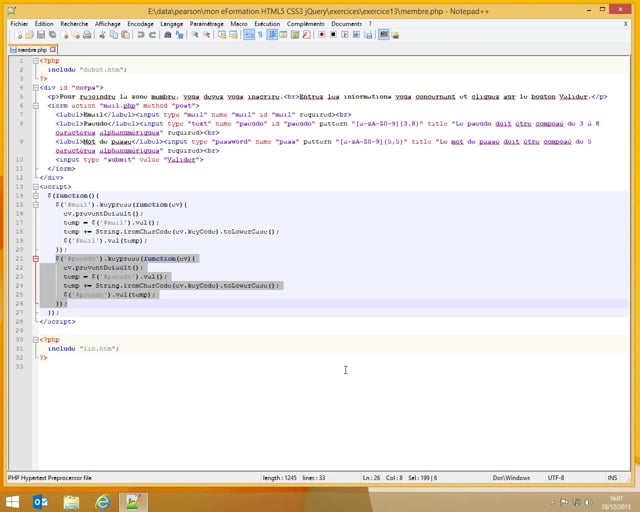Screen dimensions: 640x512
Task: Open the Encodage menu
Action: pyautogui.click(x=140, y=24)
